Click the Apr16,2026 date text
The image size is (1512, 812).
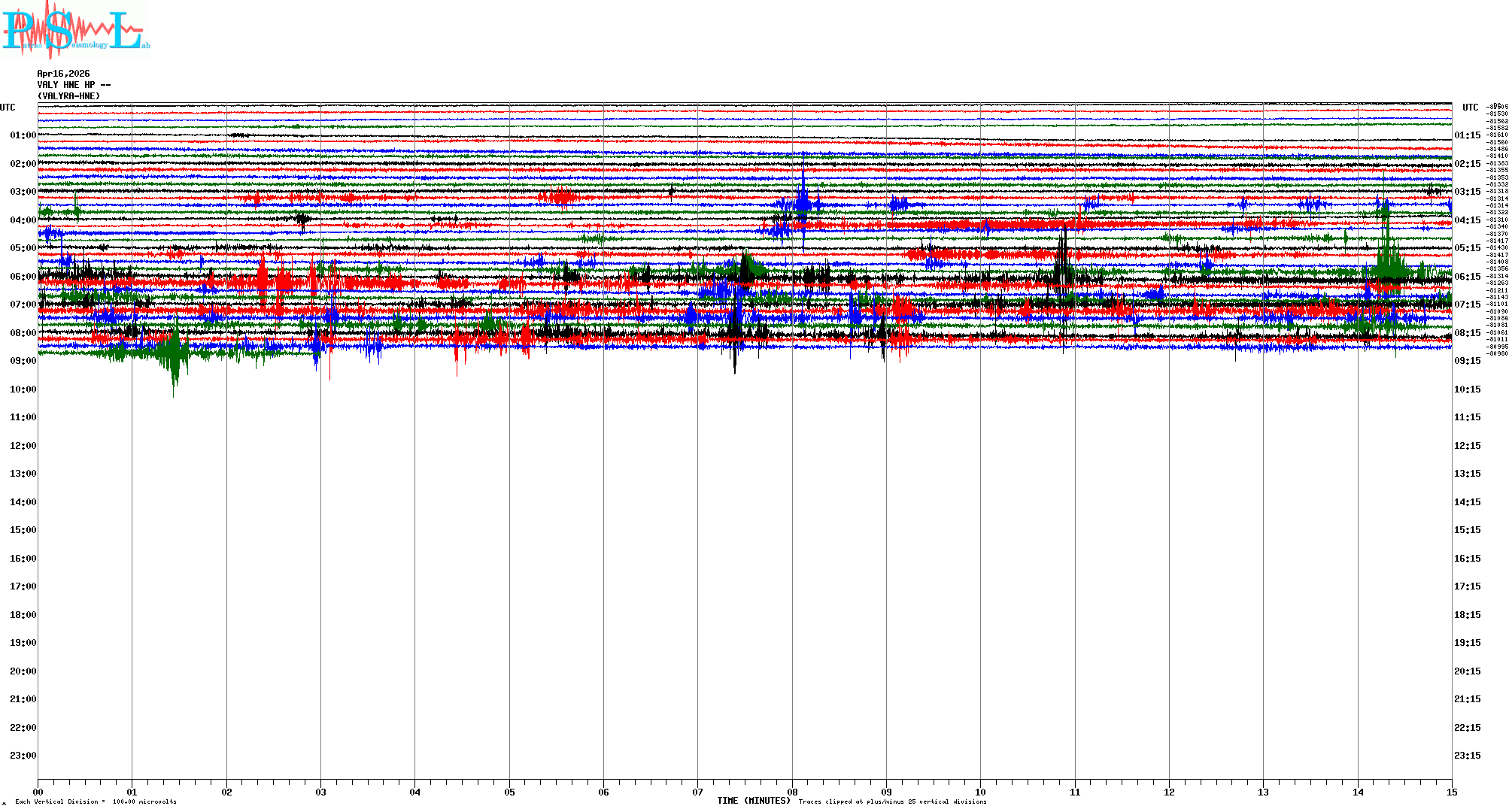coord(63,74)
